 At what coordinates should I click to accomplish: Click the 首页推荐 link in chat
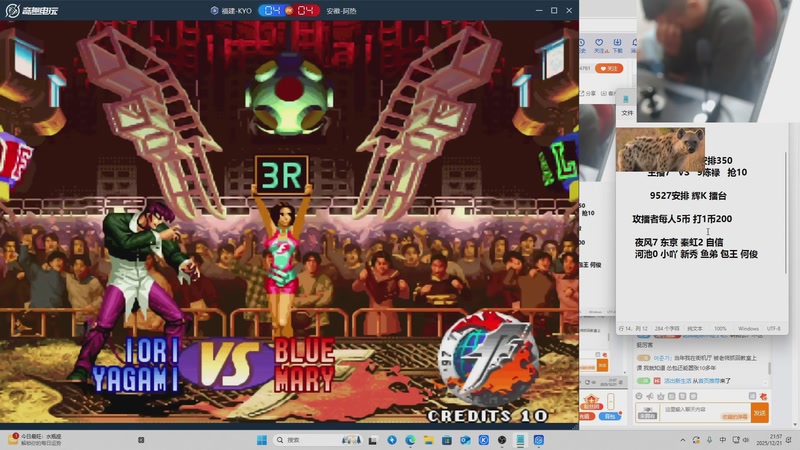click(708, 381)
